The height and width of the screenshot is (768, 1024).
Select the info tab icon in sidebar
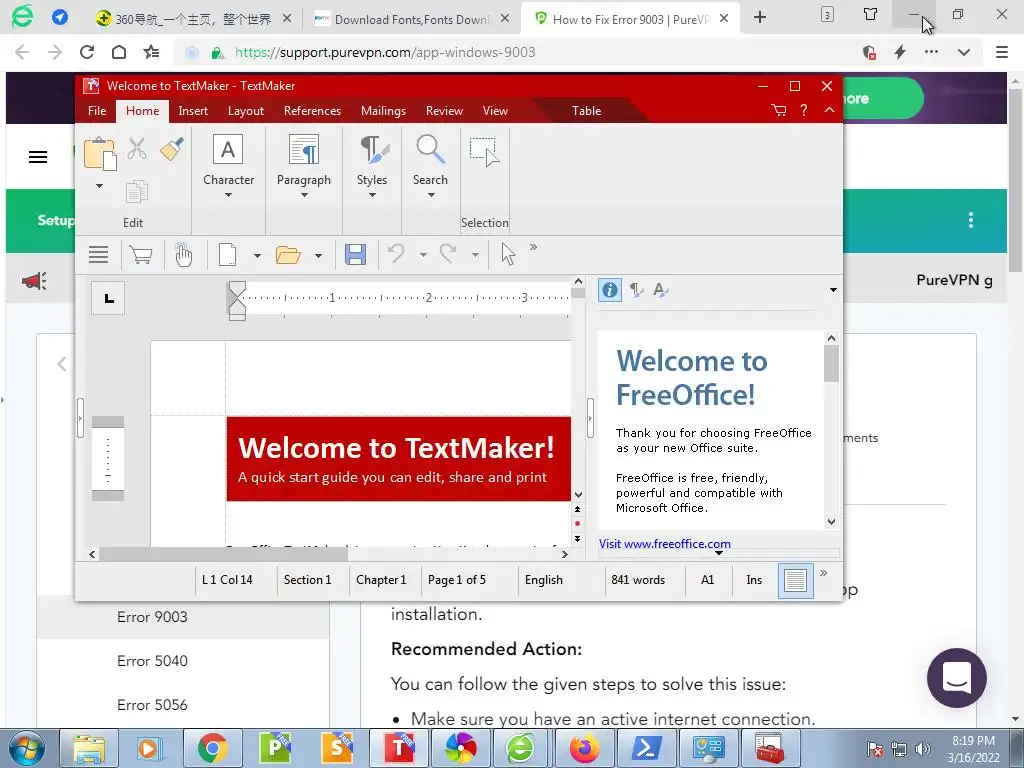point(609,290)
